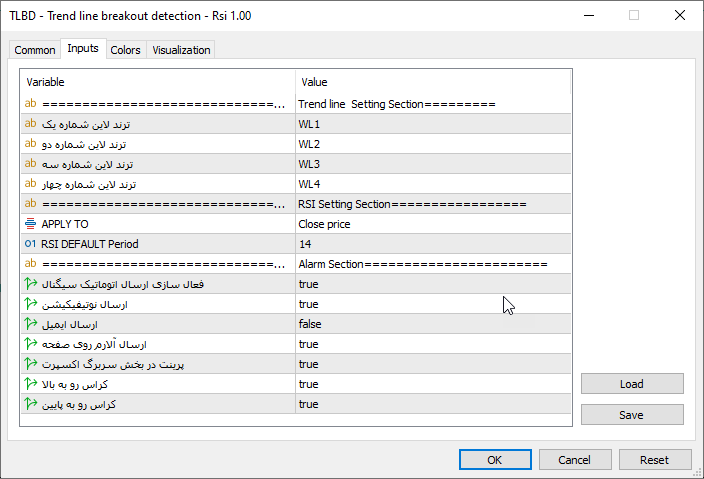
Task: Toggle the true value below the Alarm Section row
Action: click(x=432, y=284)
